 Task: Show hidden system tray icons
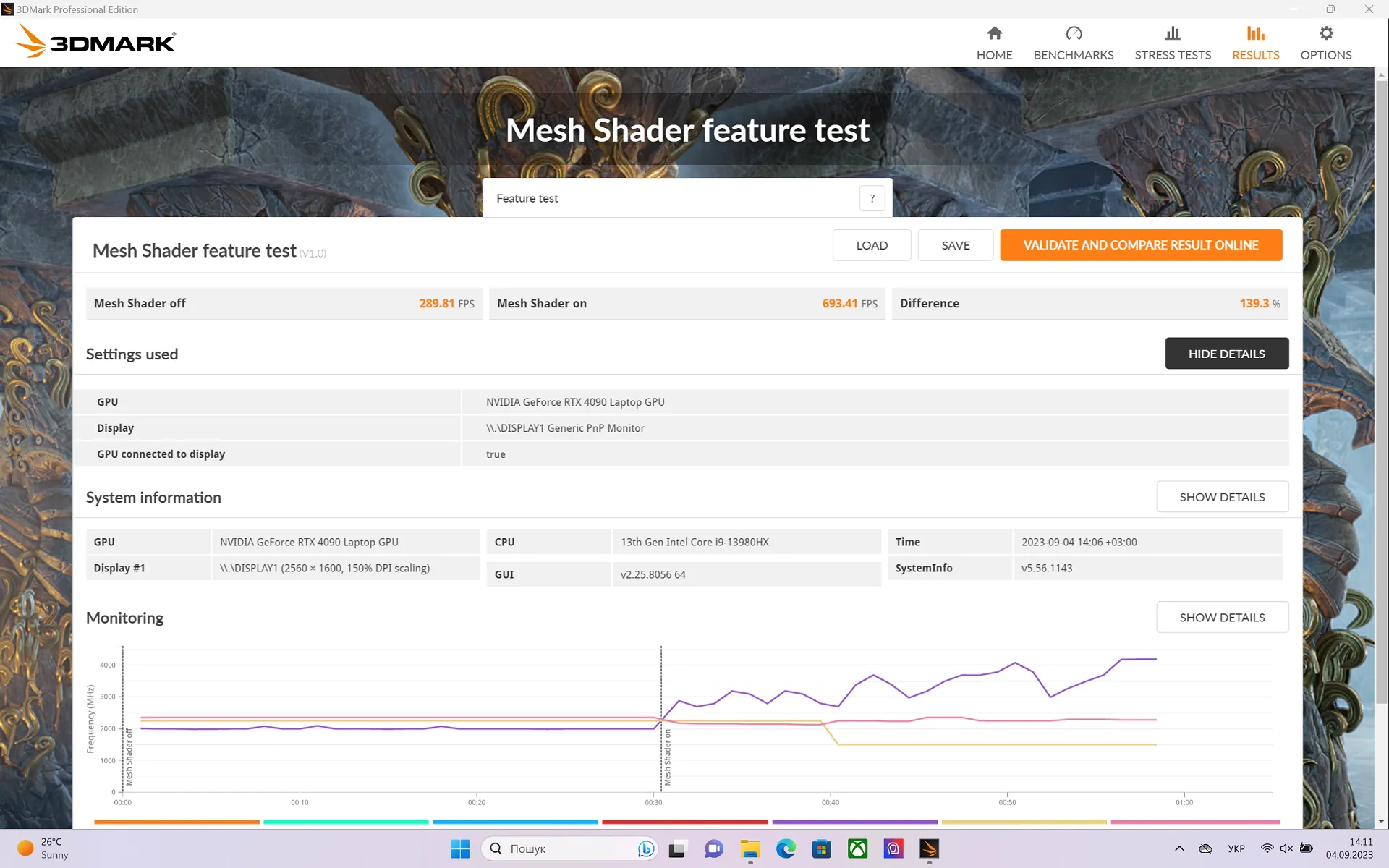[x=1179, y=848]
